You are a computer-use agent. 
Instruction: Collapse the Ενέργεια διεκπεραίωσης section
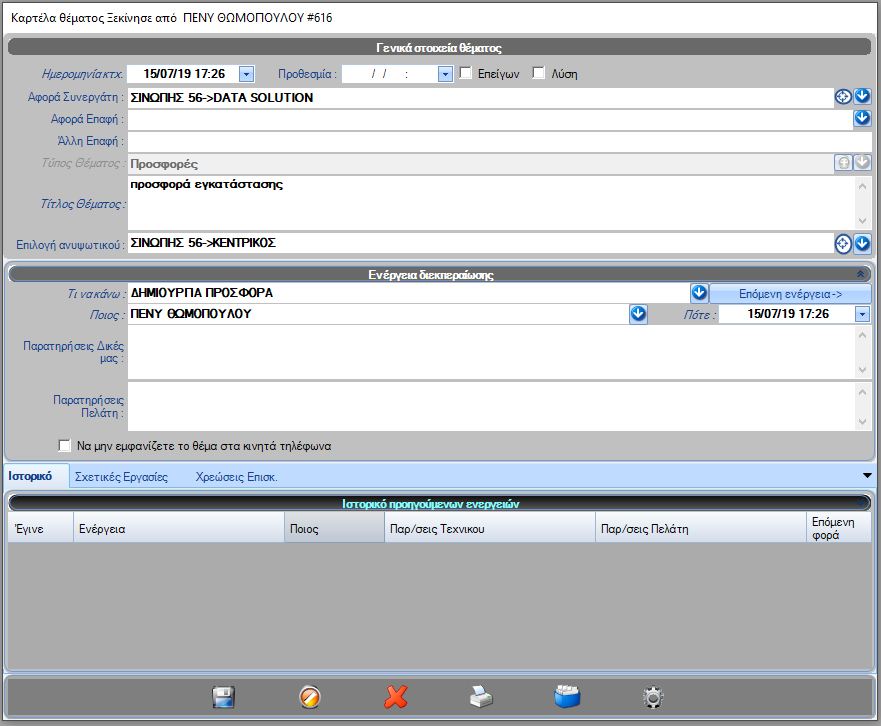tap(861, 273)
